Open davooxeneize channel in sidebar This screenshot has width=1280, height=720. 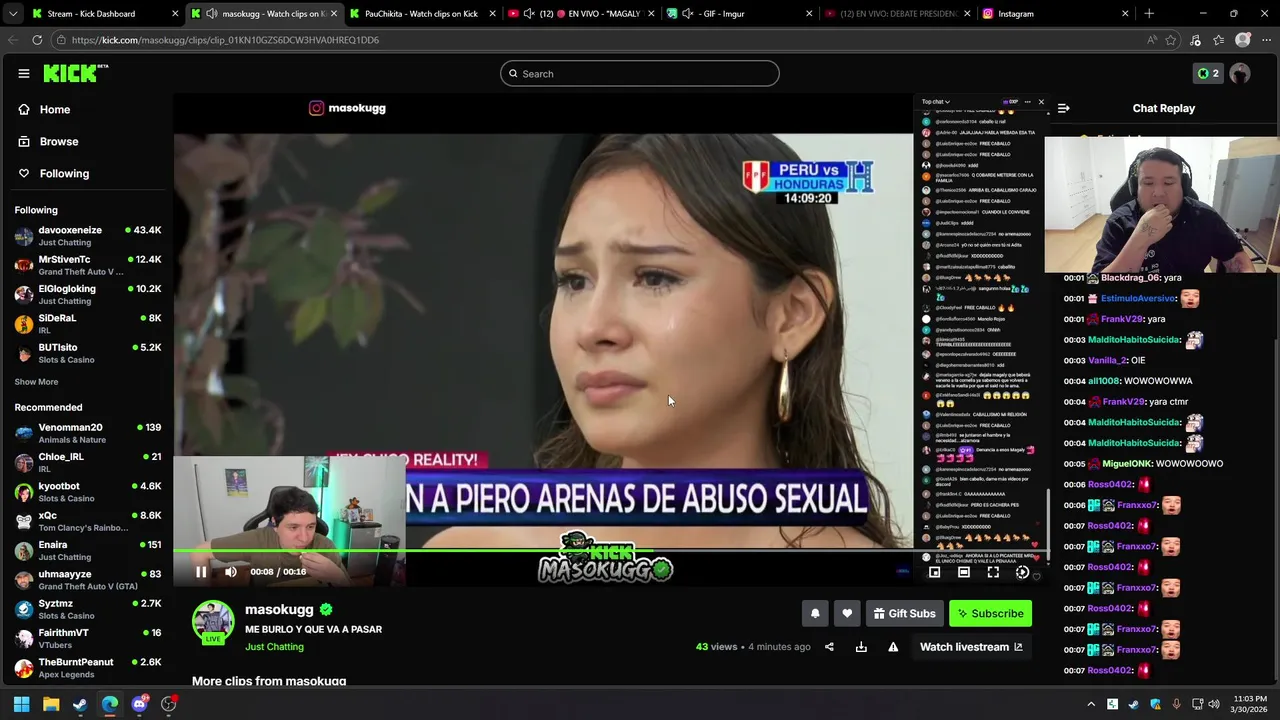(x=88, y=236)
